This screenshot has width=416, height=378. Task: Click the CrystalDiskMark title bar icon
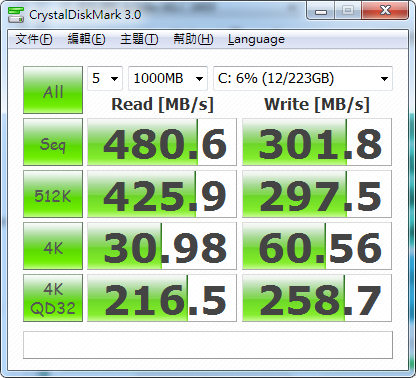[16, 14]
